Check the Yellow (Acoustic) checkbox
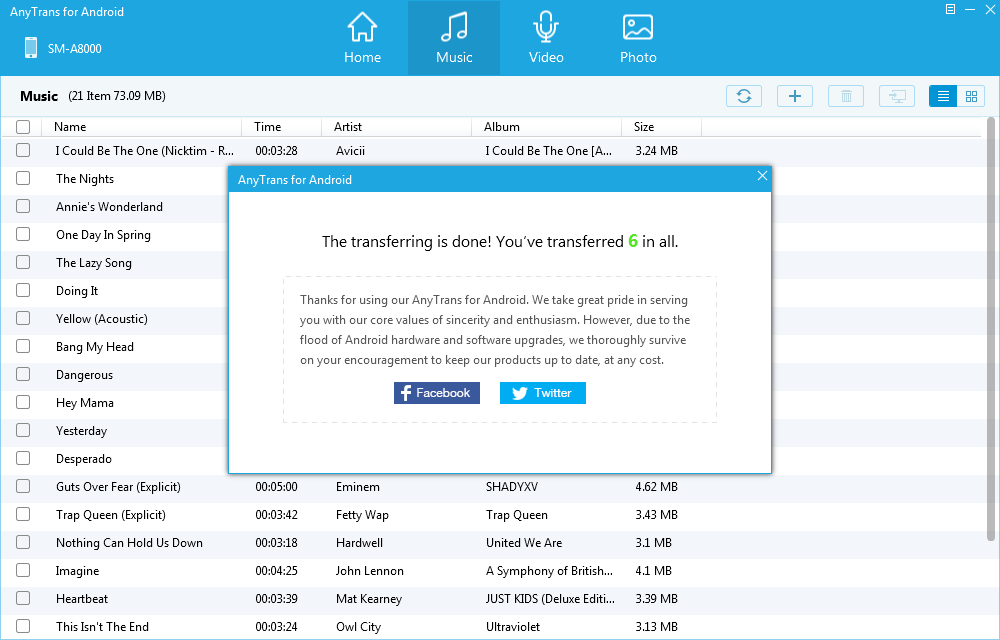1000x640 pixels. click(x=23, y=319)
